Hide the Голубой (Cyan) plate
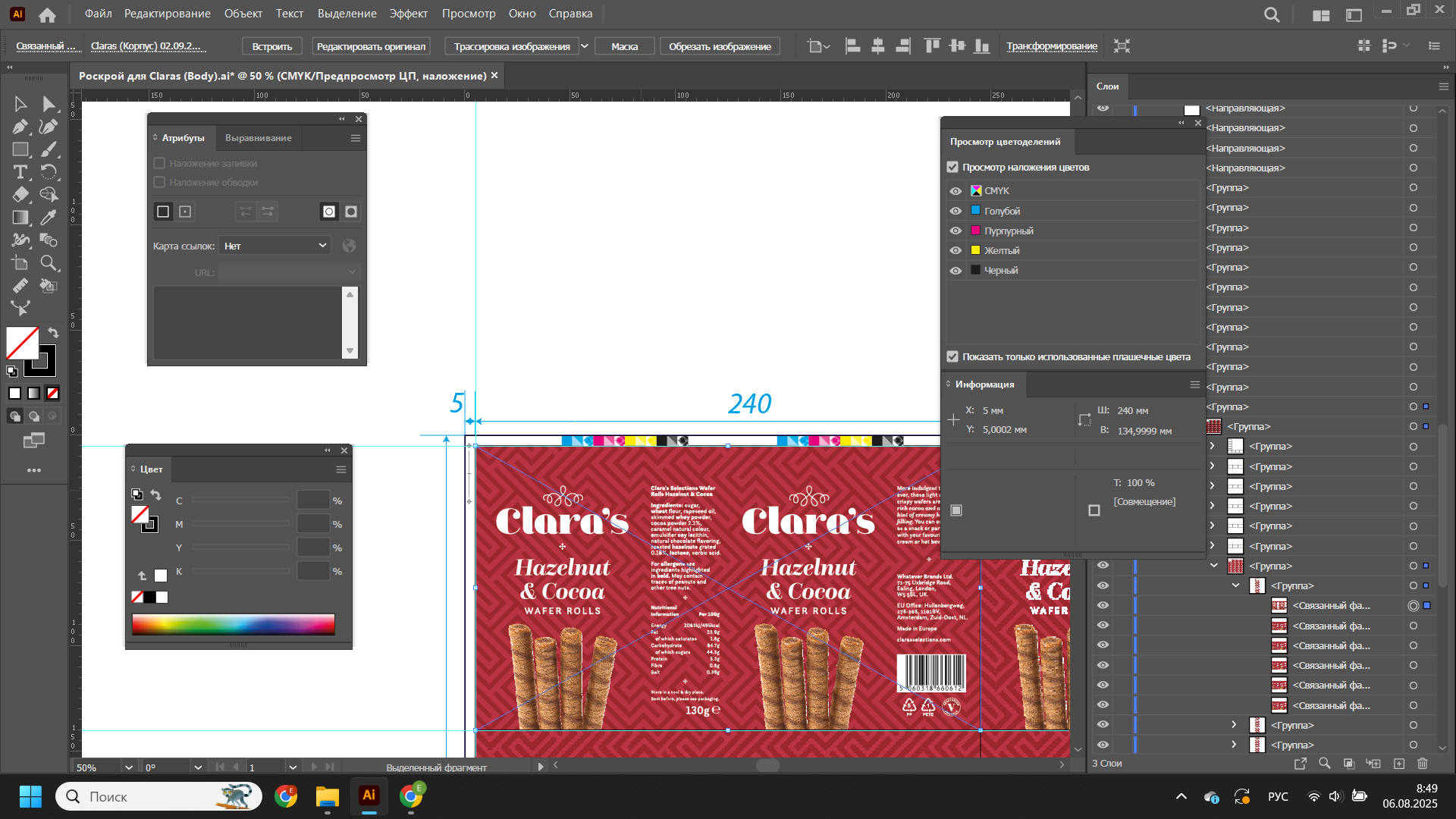This screenshot has height=819, width=1456. [x=955, y=211]
